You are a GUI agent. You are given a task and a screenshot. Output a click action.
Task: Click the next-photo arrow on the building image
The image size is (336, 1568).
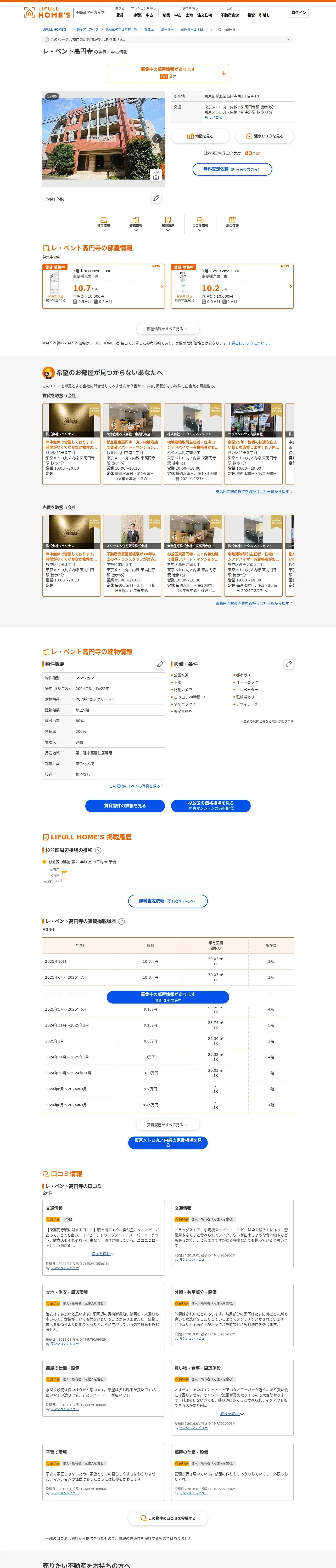tap(157, 139)
